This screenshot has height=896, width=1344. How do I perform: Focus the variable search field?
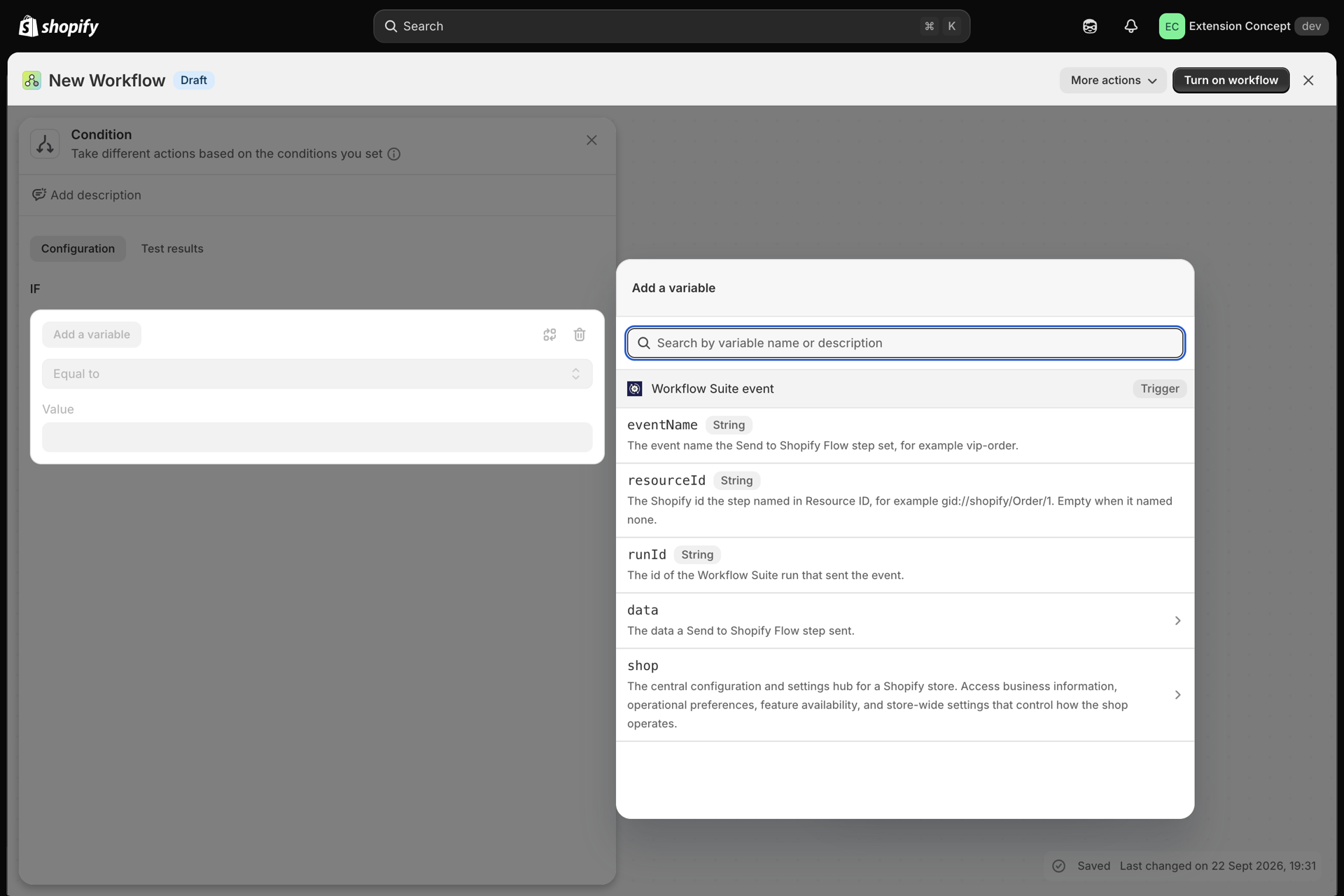(x=905, y=343)
